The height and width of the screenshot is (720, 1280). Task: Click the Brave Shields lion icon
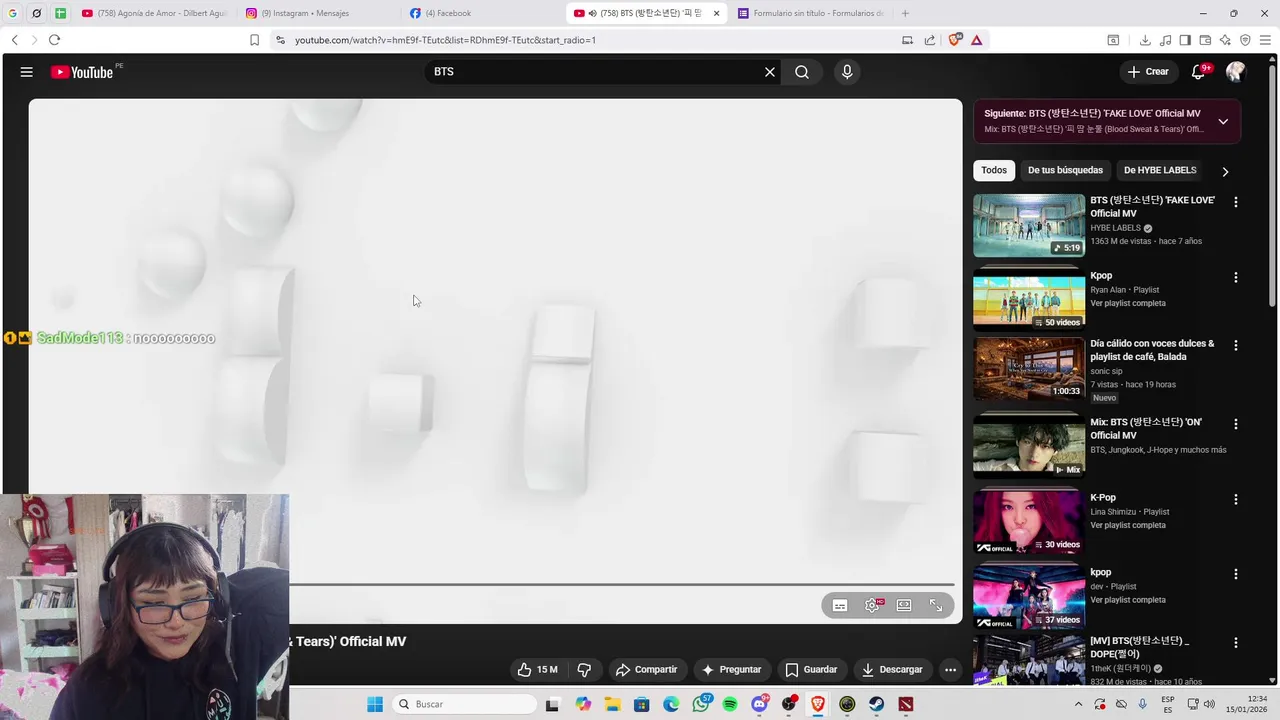(955, 40)
